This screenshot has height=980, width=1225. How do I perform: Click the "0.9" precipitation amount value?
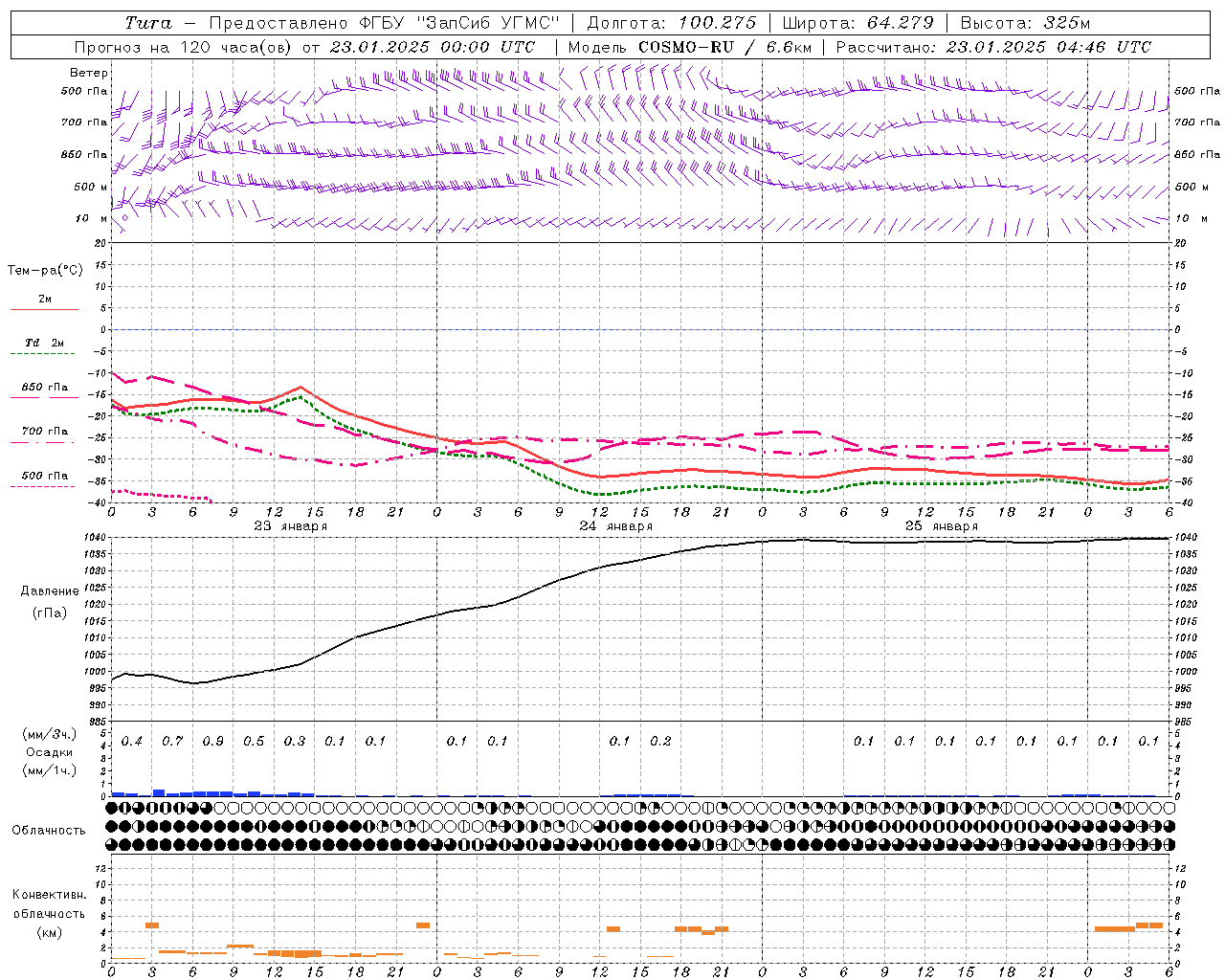pos(213,742)
